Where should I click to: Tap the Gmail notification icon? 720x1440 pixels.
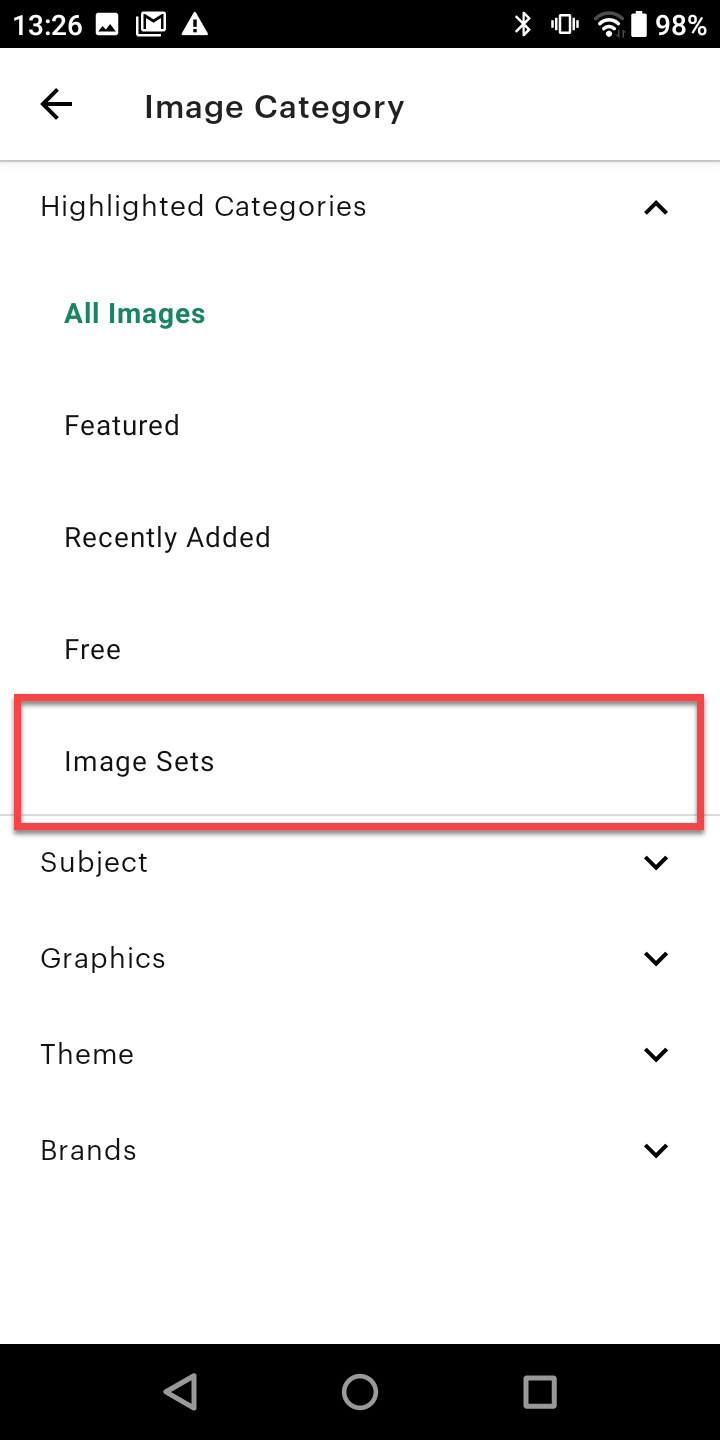[x=151, y=25]
